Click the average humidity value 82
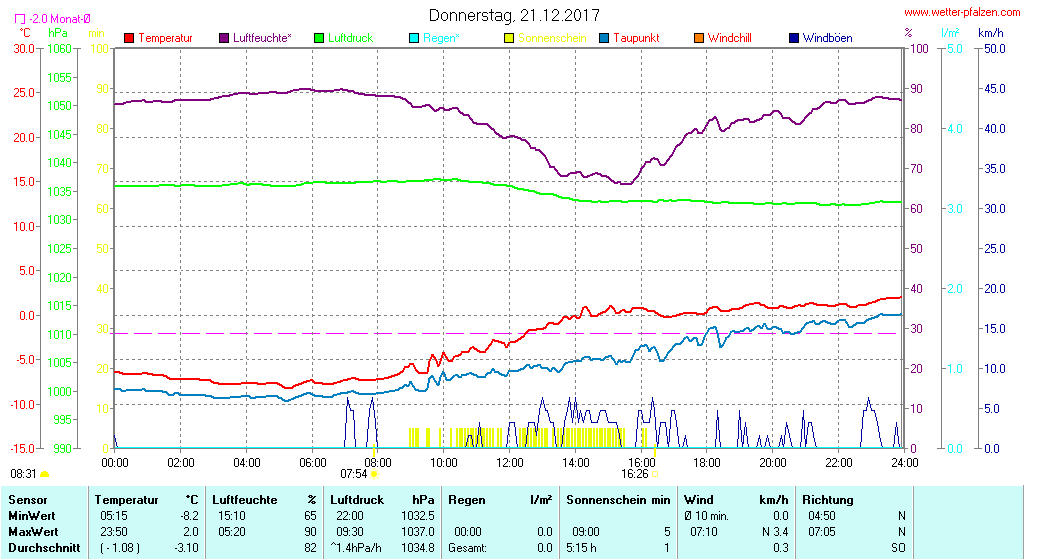The width and height of the screenshot is (1058, 559). click(310, 548)
